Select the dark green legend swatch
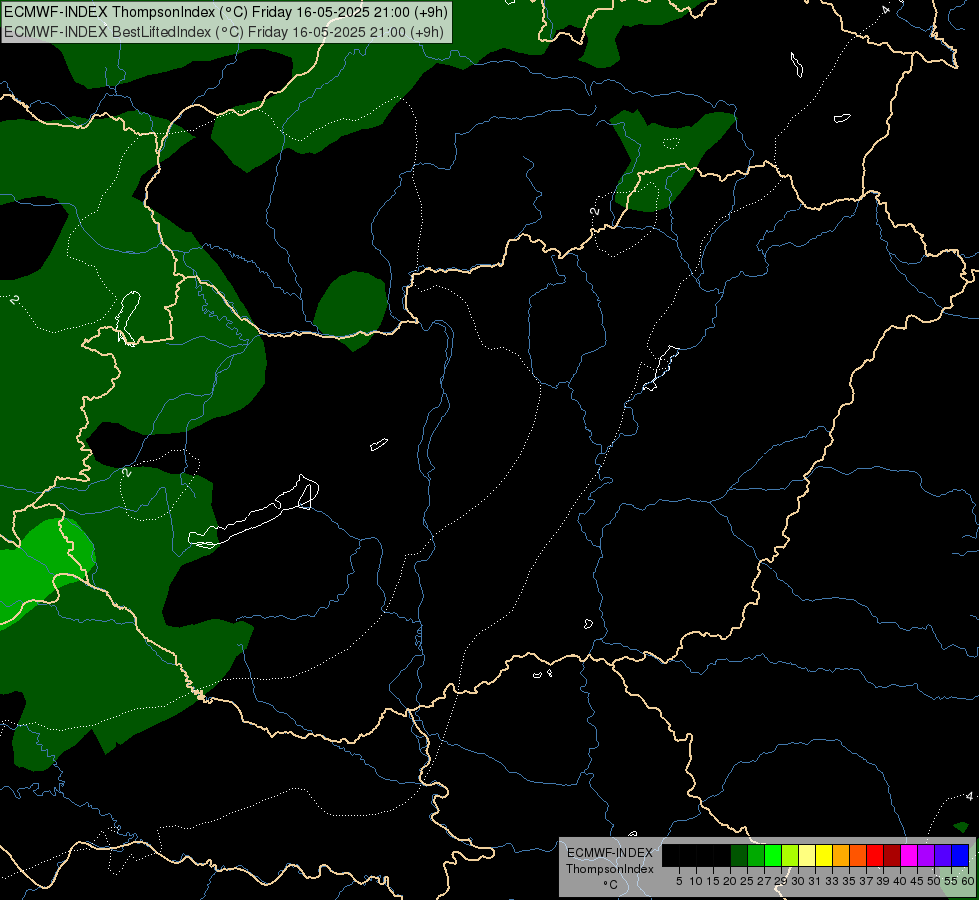 coord(739,855)
